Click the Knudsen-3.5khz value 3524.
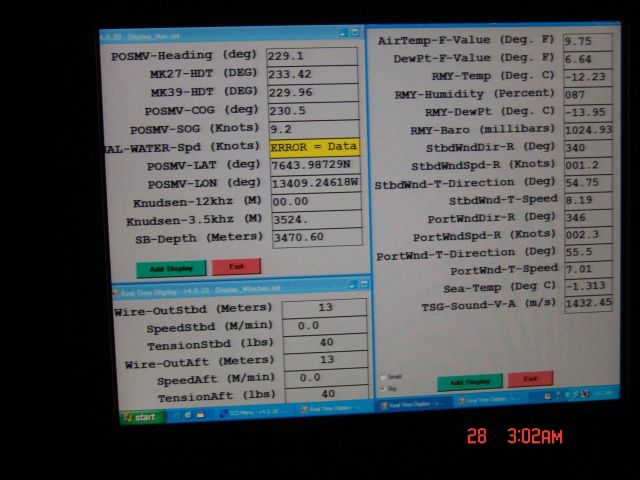The height and width of the screenshot is (480, 640). click(317, 220)
